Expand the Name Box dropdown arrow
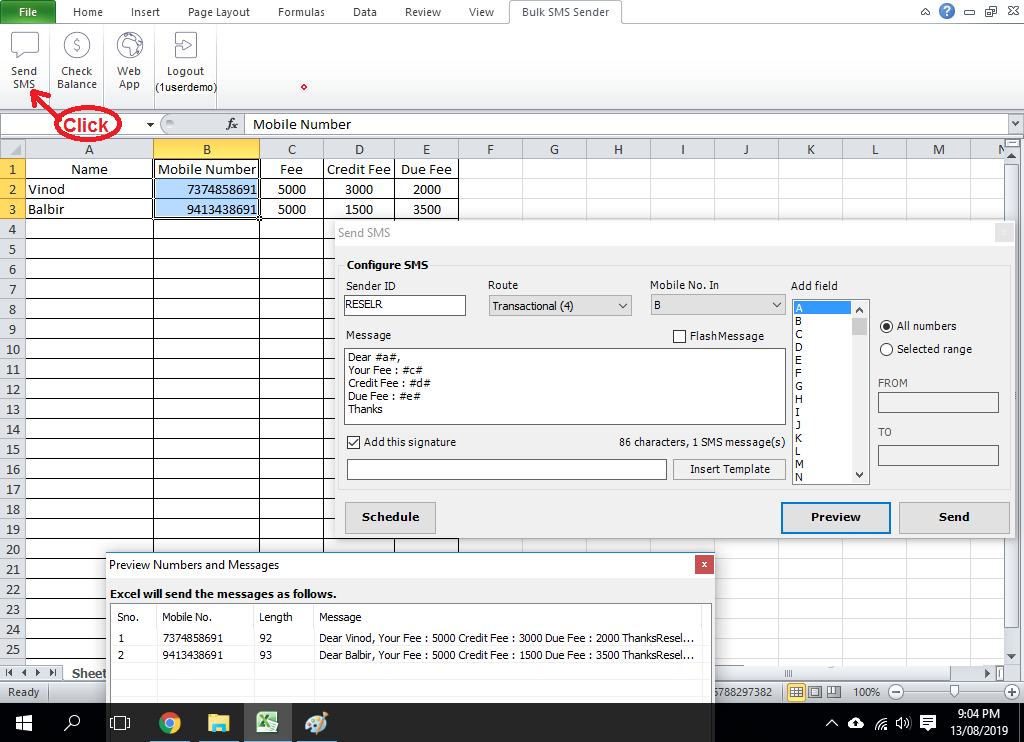The height and width of the screenshot is (742, 1024). pos(150,124)
